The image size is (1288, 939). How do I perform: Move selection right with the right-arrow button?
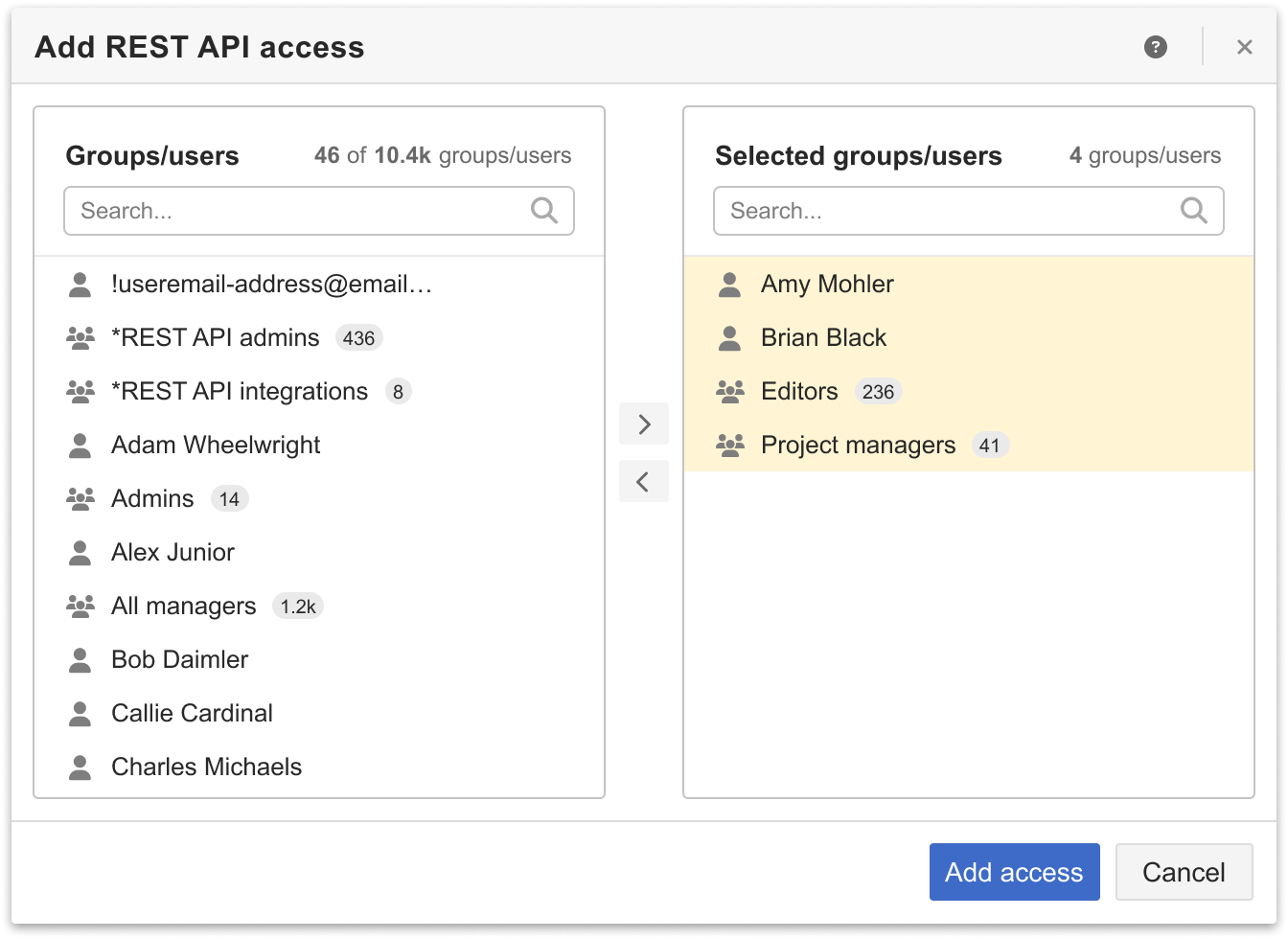click(x=644, y=424)
